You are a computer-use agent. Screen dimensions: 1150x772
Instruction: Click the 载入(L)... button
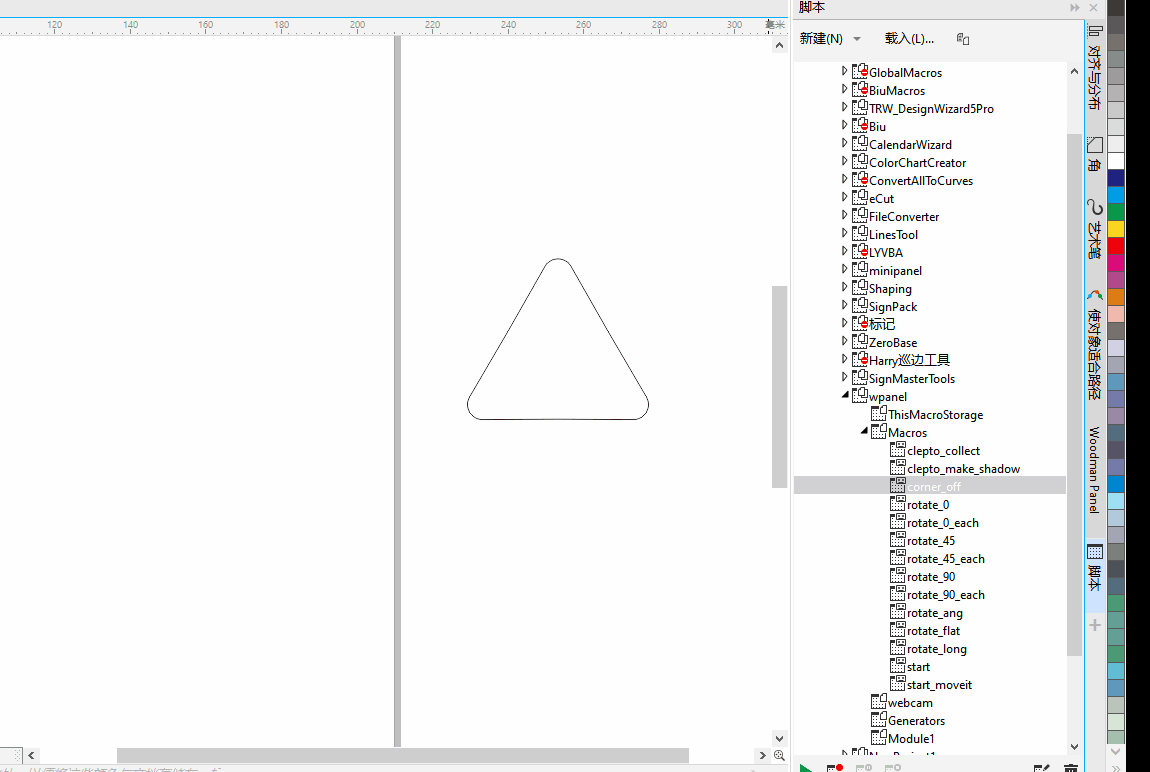pos(909,39)
